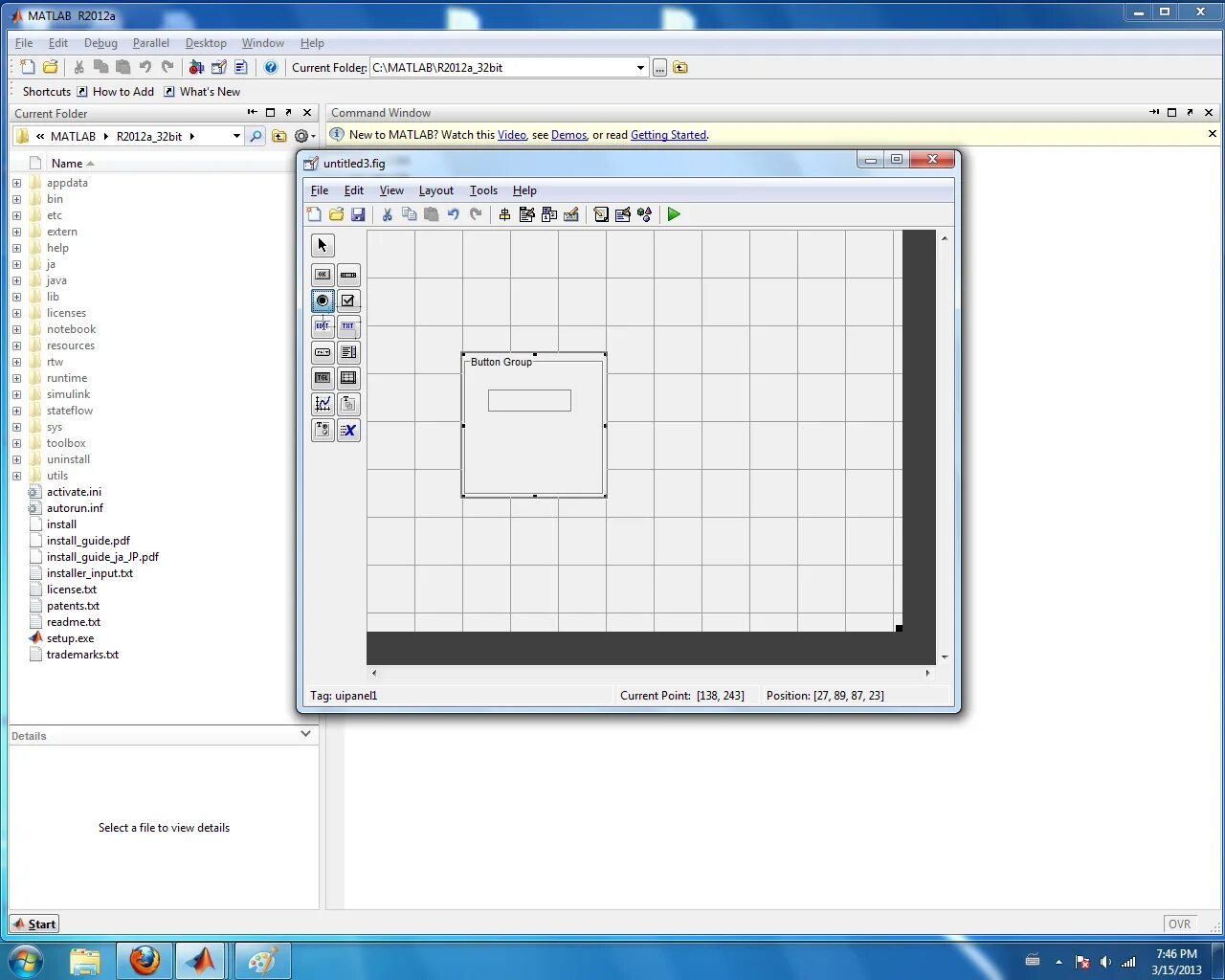1225x980 pixels.
Task: Open the Profiler icon in MATLAB toolbar
Action: click(241, 67)
